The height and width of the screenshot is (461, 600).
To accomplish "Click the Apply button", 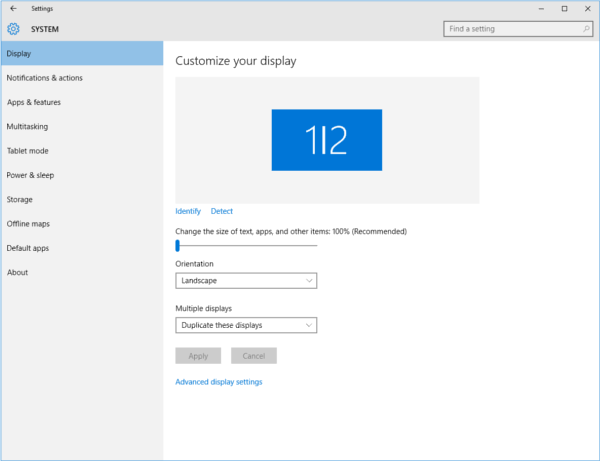I will [198, 356].
